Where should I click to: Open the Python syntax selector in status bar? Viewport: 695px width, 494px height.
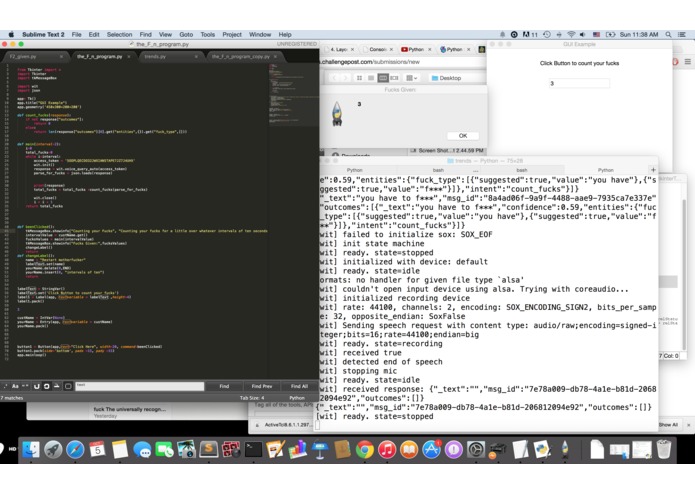[297, 398]
